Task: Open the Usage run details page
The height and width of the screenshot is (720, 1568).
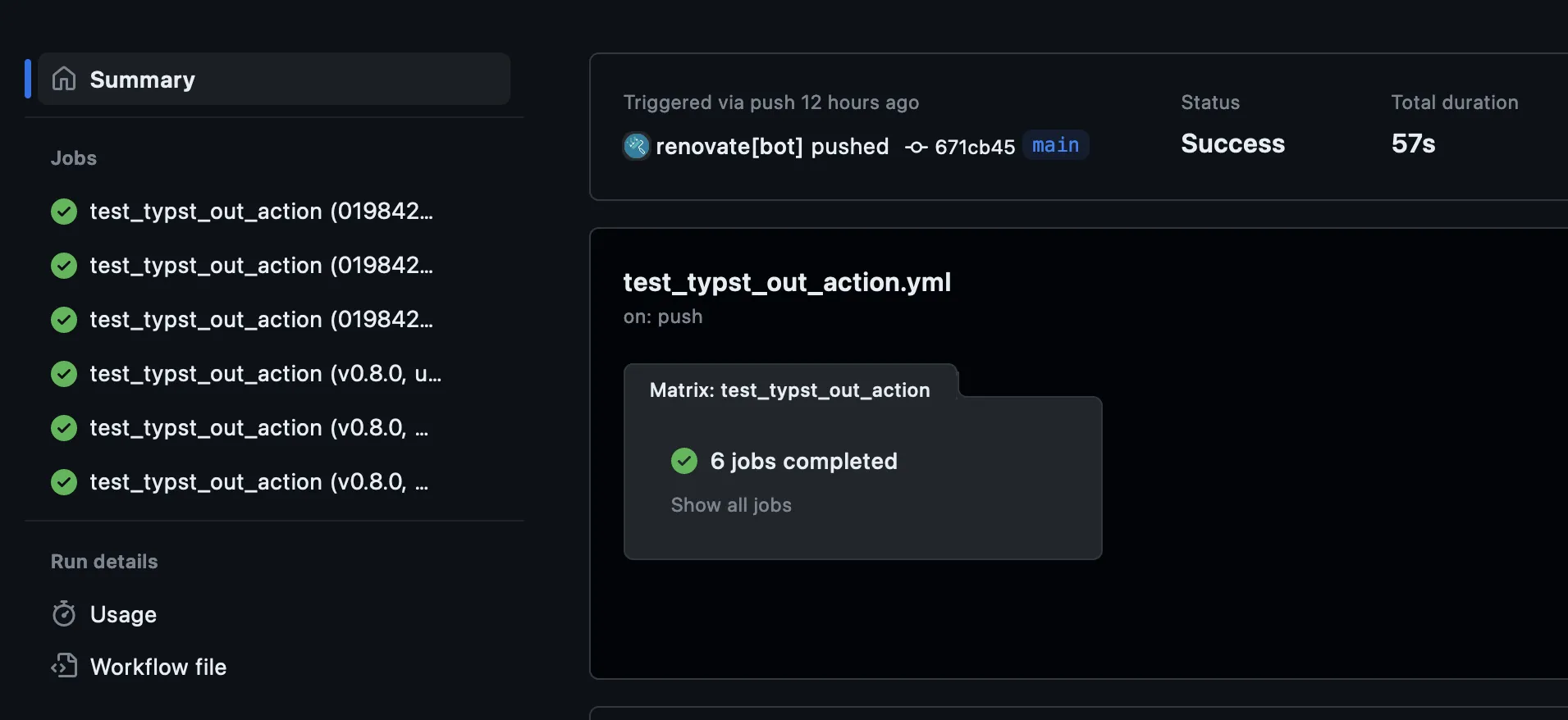Action: tap(123, 614)
